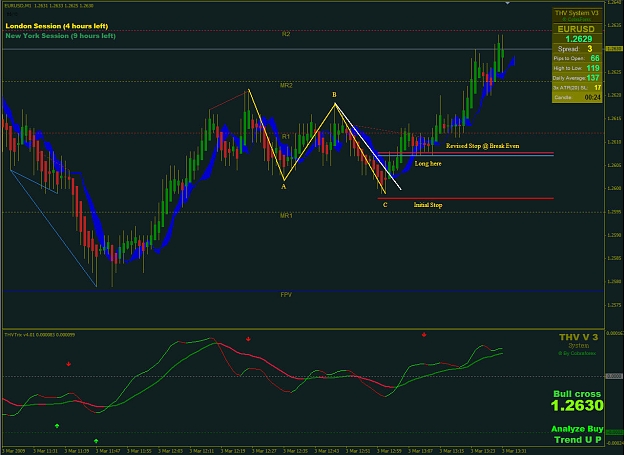Click the '3 Mar 11:31' time axis label
The width and height of the screenshot is (625, 455).
click(x=45, y=451)
